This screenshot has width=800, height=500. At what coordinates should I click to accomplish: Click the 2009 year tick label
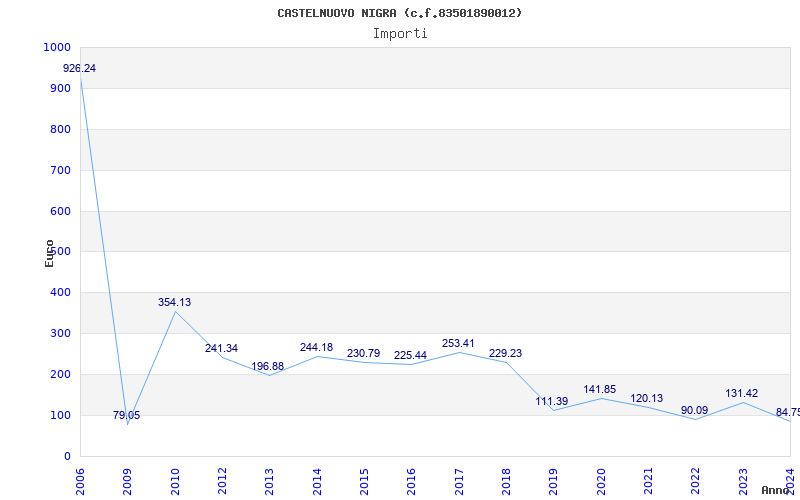pyautogui.click(x=128, y=481)
